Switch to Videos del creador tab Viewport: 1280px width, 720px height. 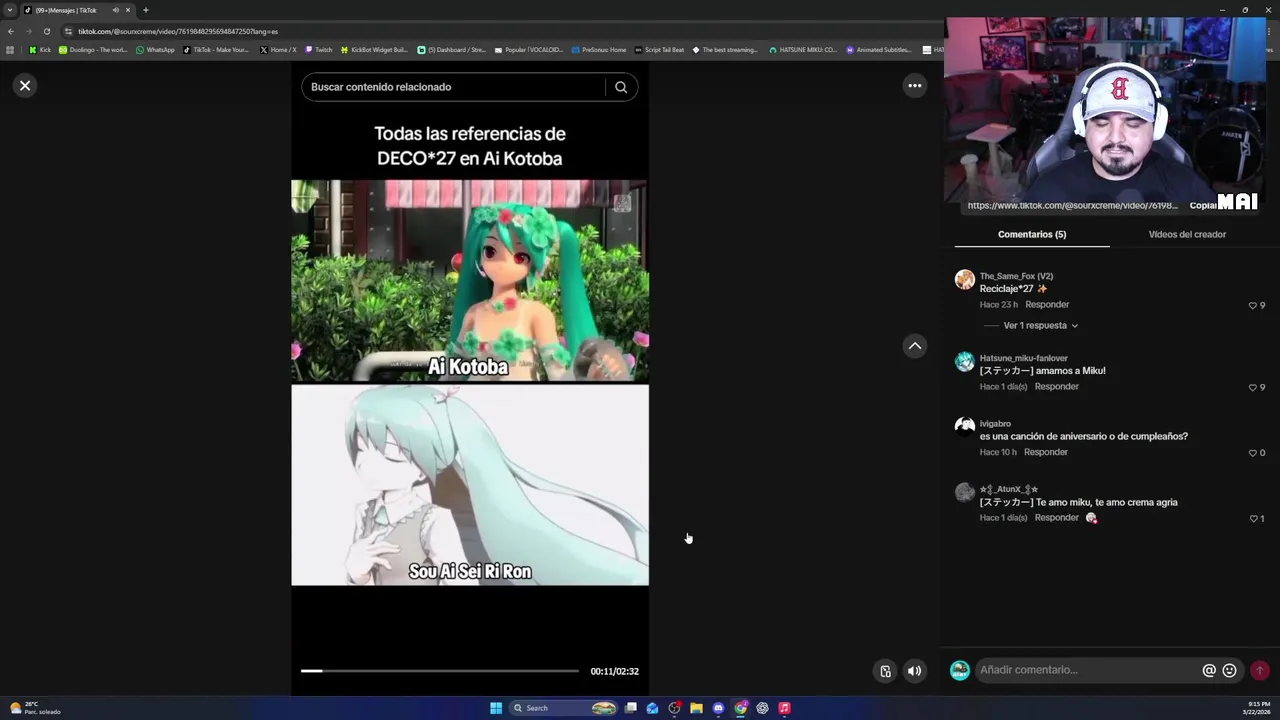click(1187, 234)
